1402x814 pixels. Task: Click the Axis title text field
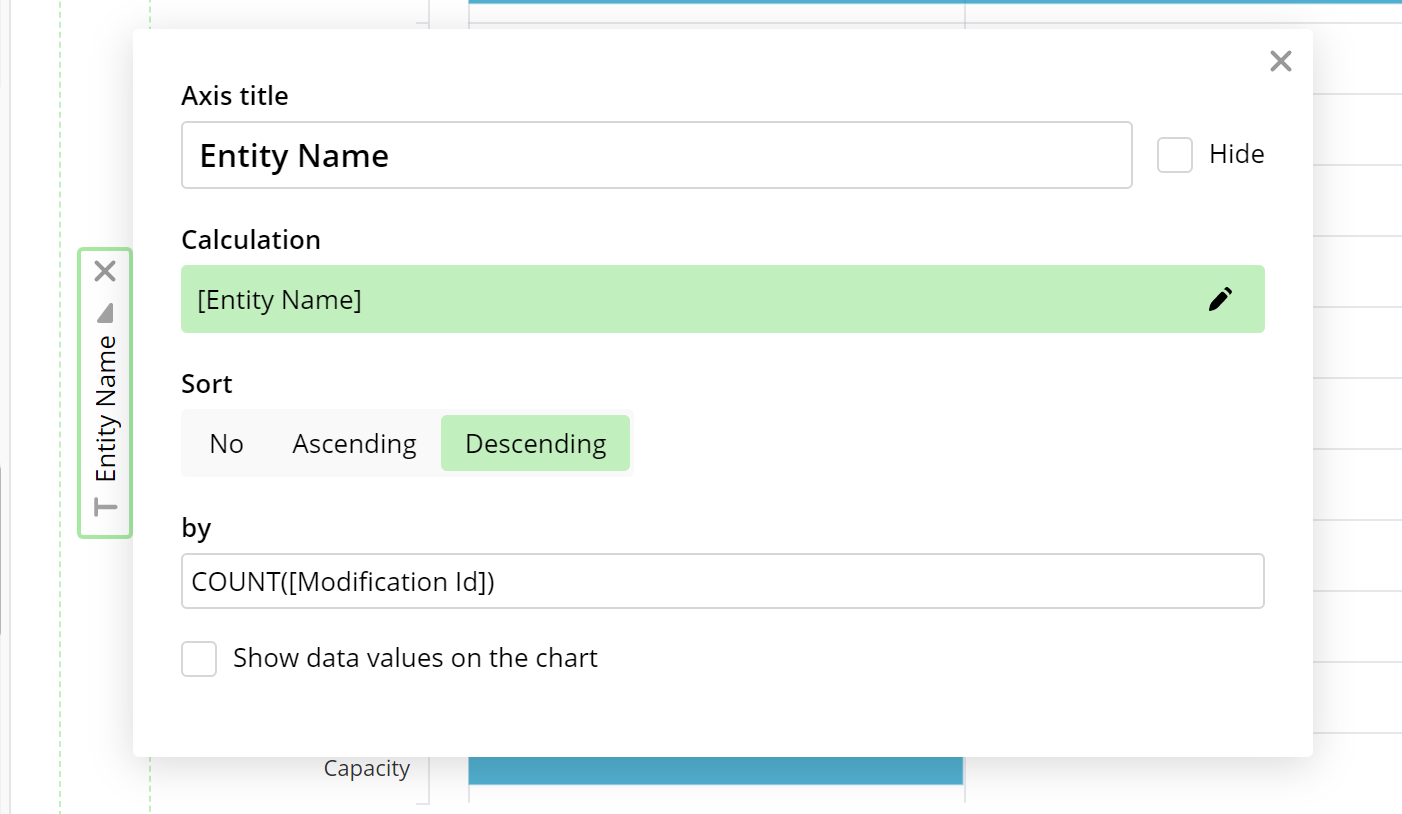[x=656, y=155]
